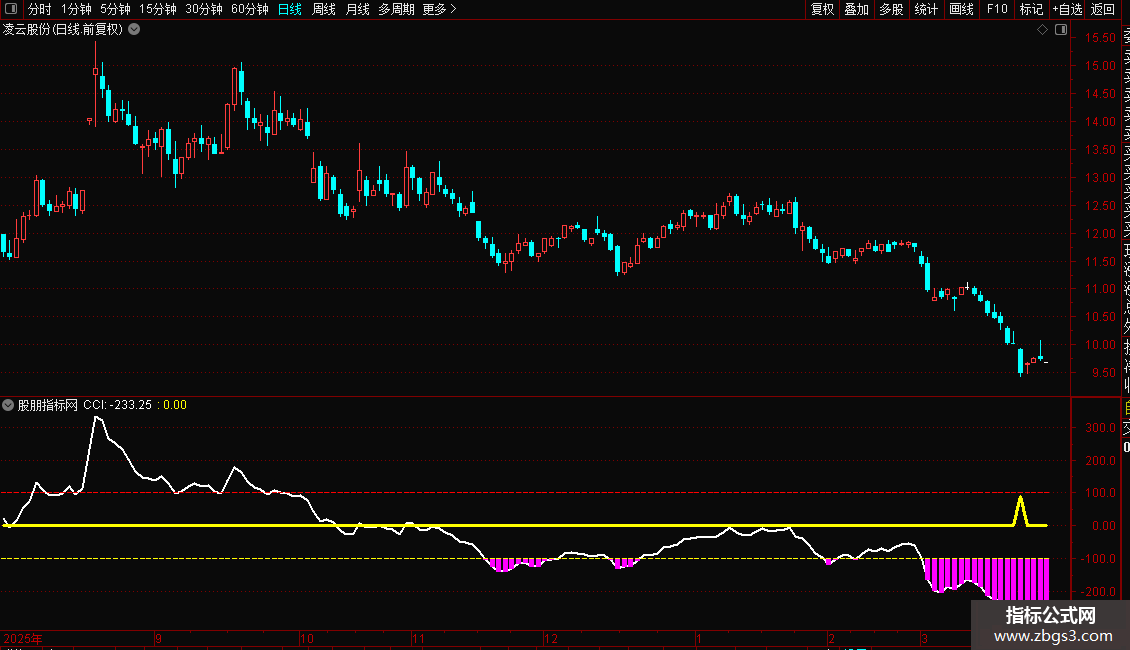
Task: Toggle the side panel icon above price axis
Action: point(1061,30)
